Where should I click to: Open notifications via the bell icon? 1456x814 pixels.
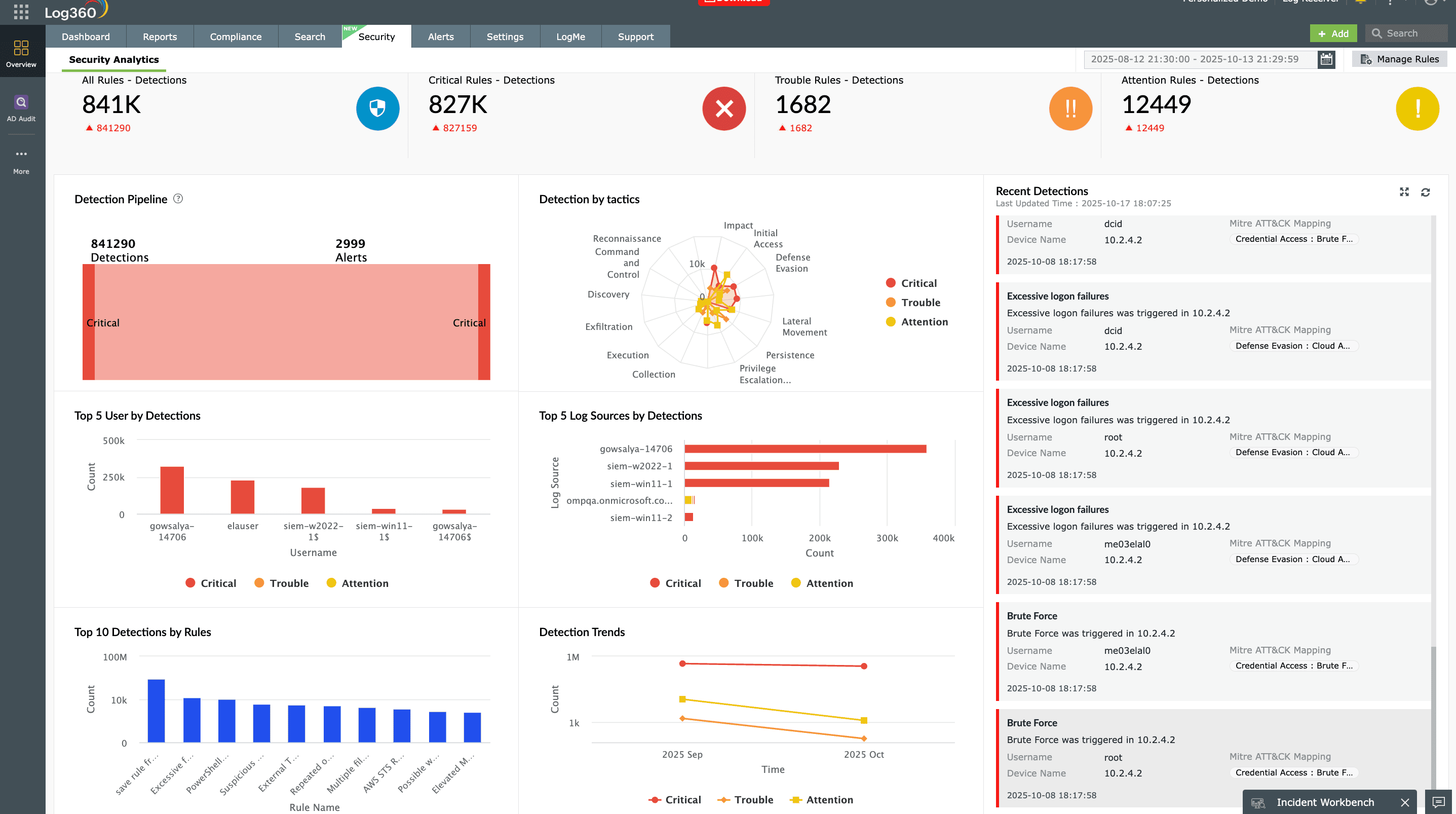[1361, 2]
